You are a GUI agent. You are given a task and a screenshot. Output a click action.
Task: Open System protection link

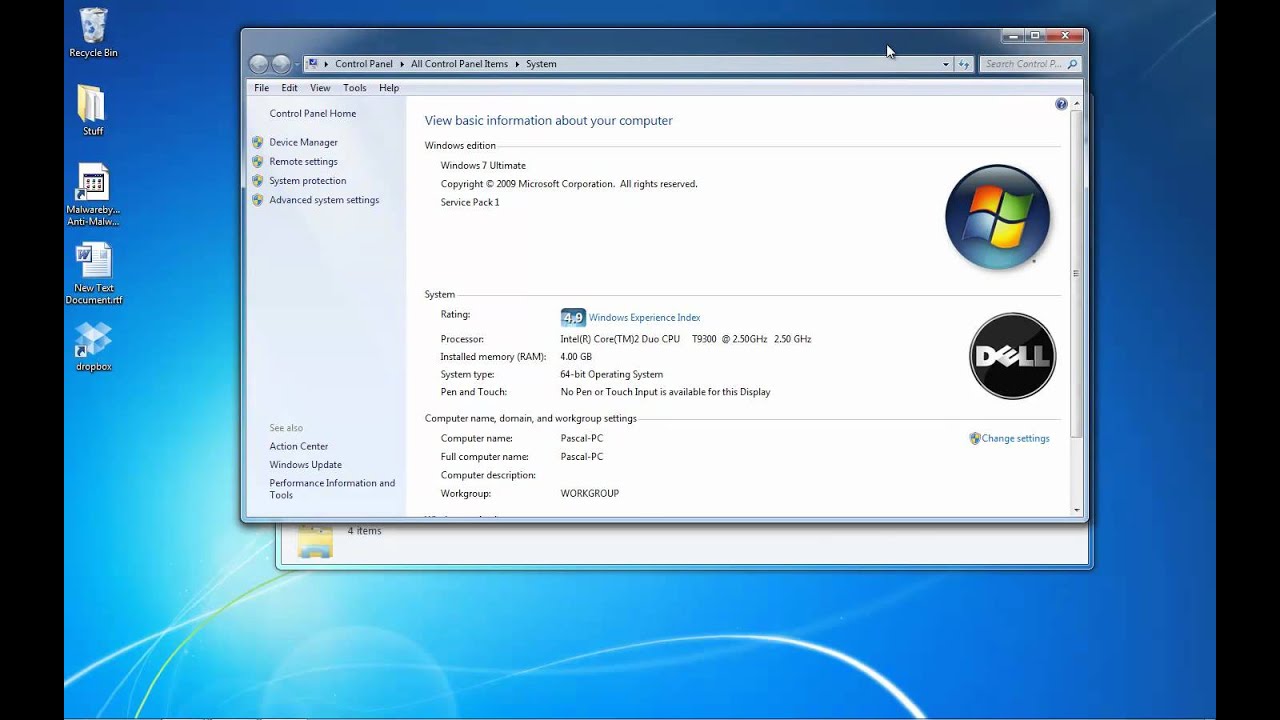tap(307, 181)
